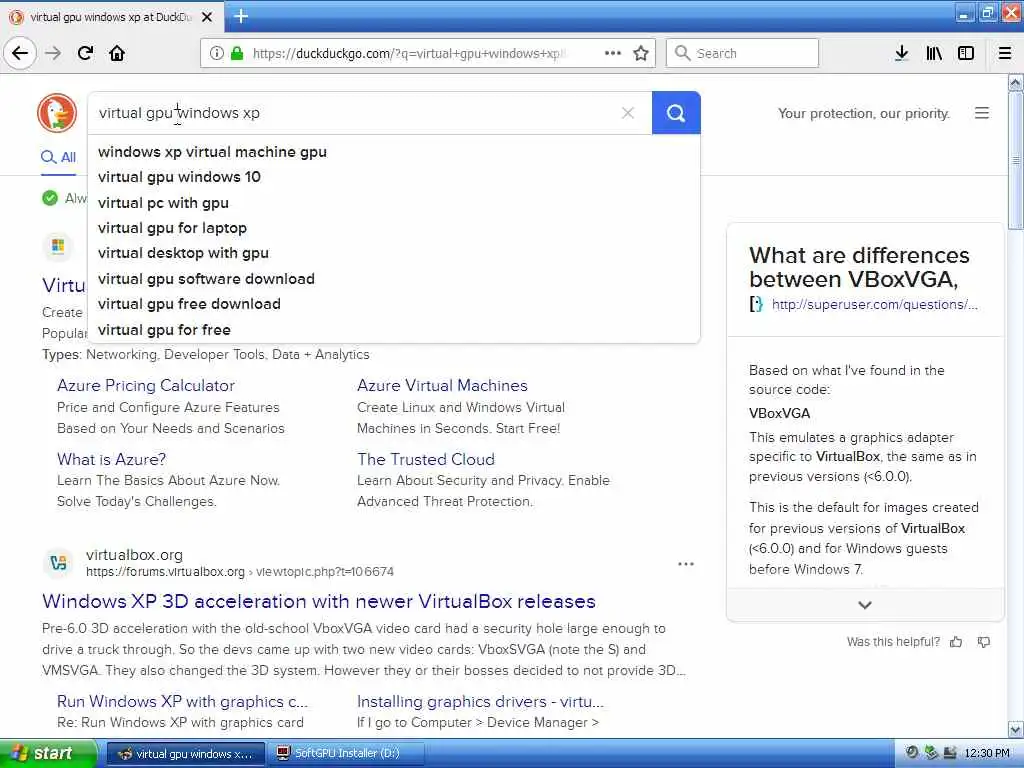Viewport: 1024px width, 768px height.
Task: Open Azure Virtual Machines link
Action: [442, 385]
